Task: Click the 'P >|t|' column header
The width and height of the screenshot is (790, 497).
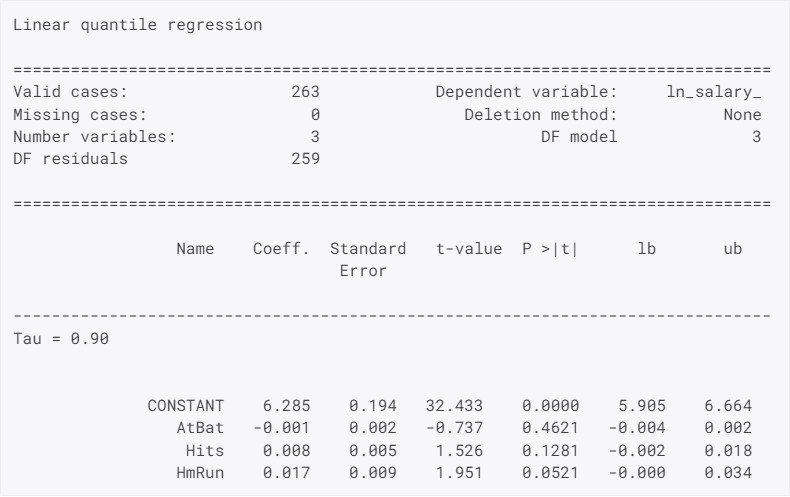Action: pyautogui.click(x=550, y=247)
